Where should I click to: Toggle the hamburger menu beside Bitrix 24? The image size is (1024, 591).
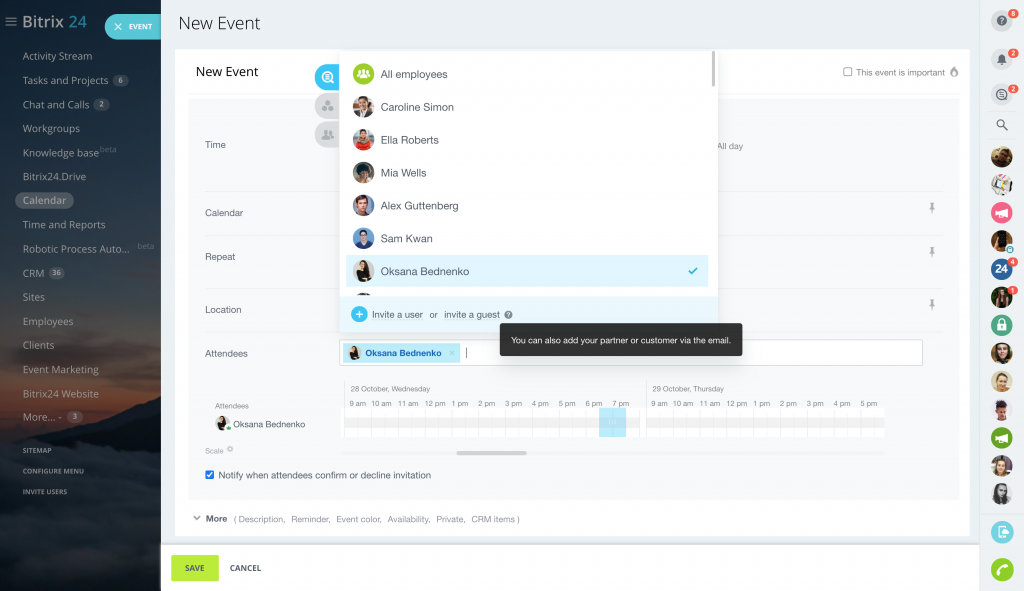11,22
